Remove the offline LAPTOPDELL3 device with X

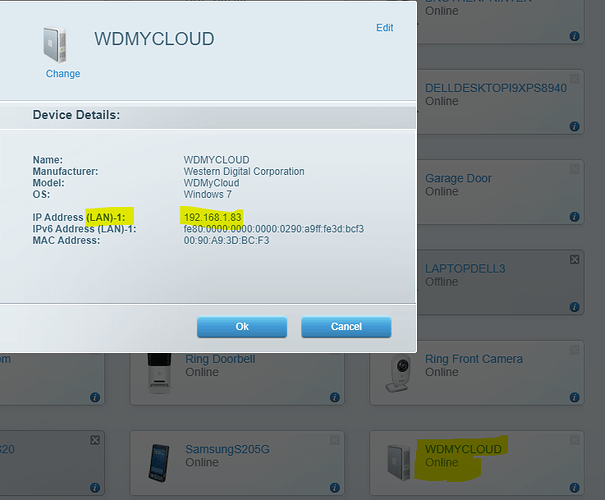pos(575,259)
